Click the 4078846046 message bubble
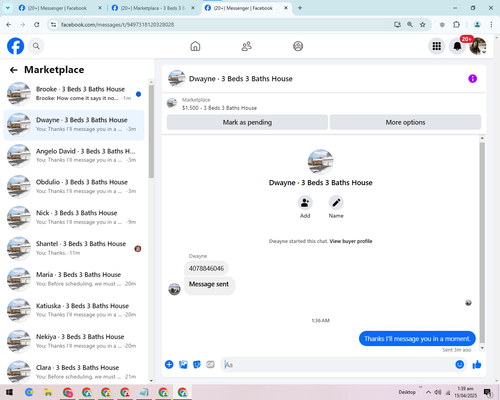The width and height of the screenshot is (500, 400). [206, 268]
